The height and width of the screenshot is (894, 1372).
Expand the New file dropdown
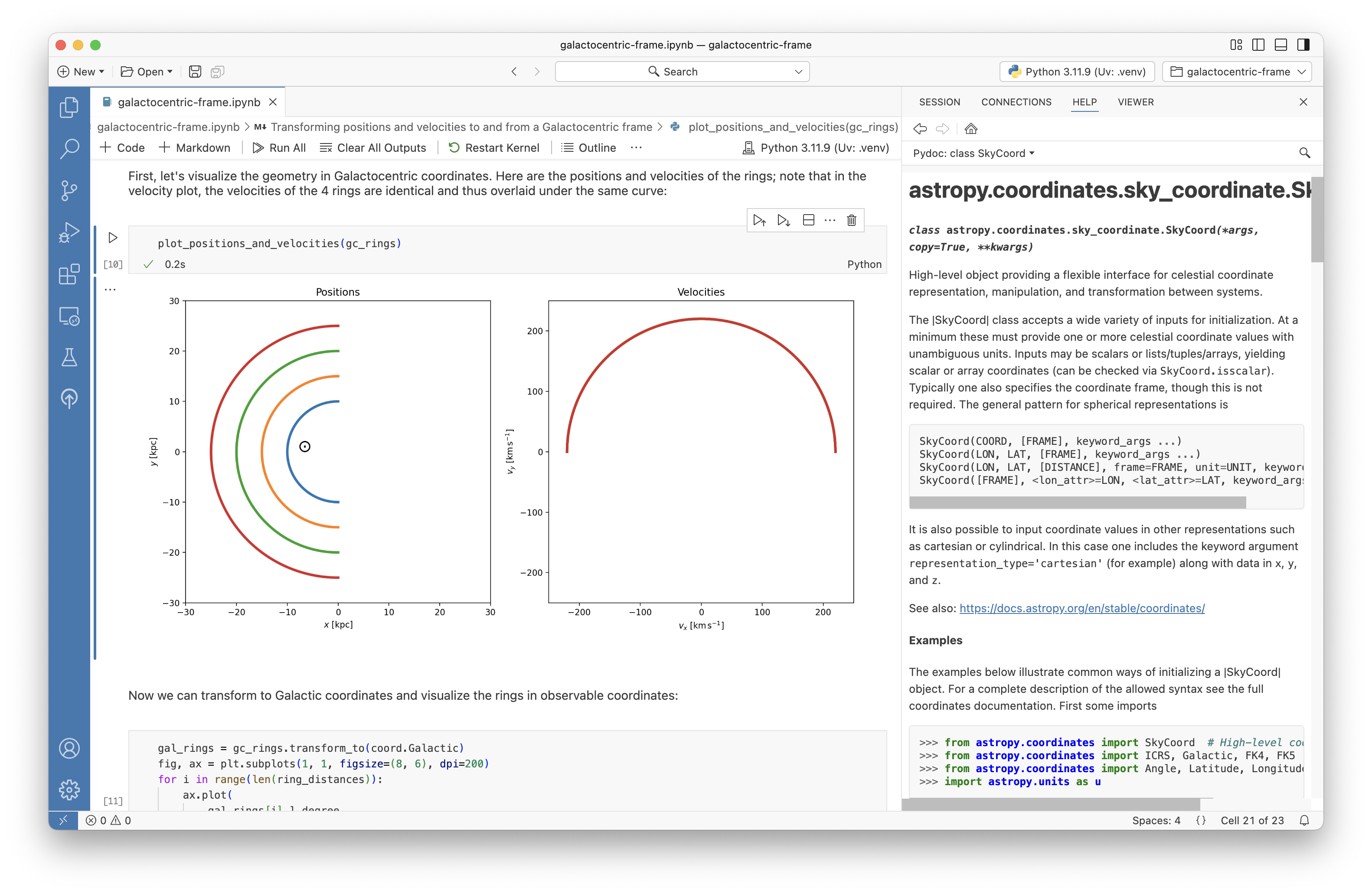[101, 72]
